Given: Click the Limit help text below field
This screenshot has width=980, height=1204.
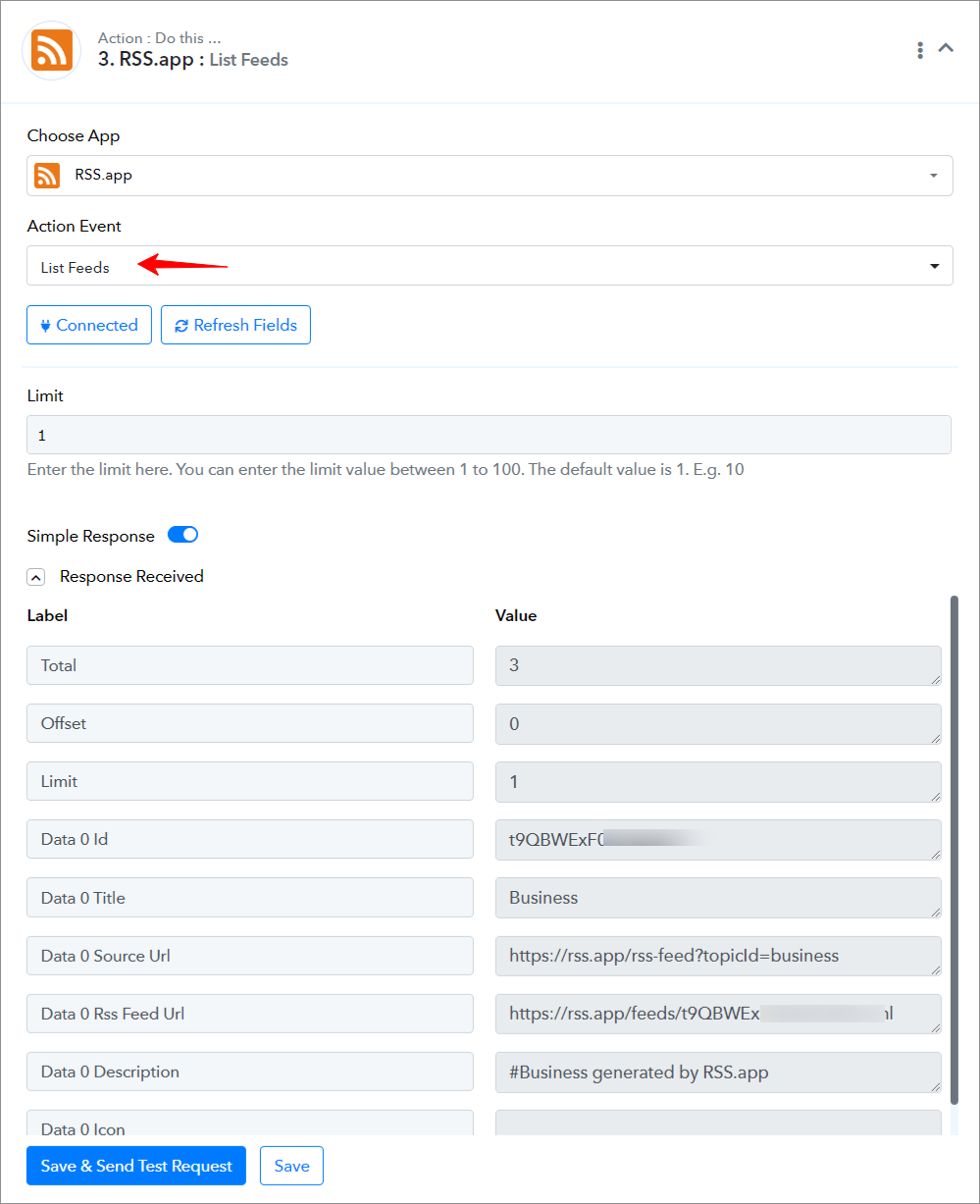Looking at the screenshot, I should 386,469.
